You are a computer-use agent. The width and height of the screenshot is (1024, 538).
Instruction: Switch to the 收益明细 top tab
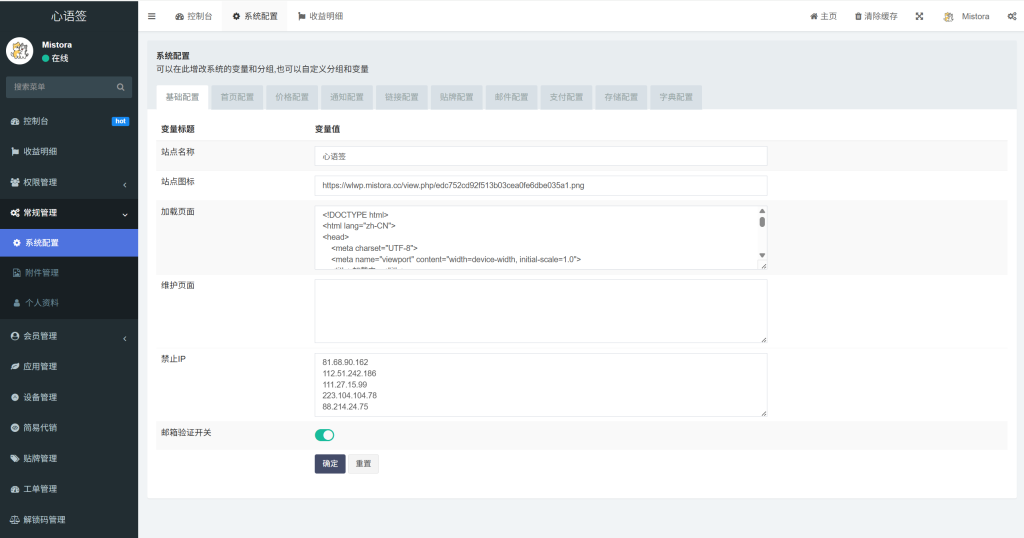(320, 16)
